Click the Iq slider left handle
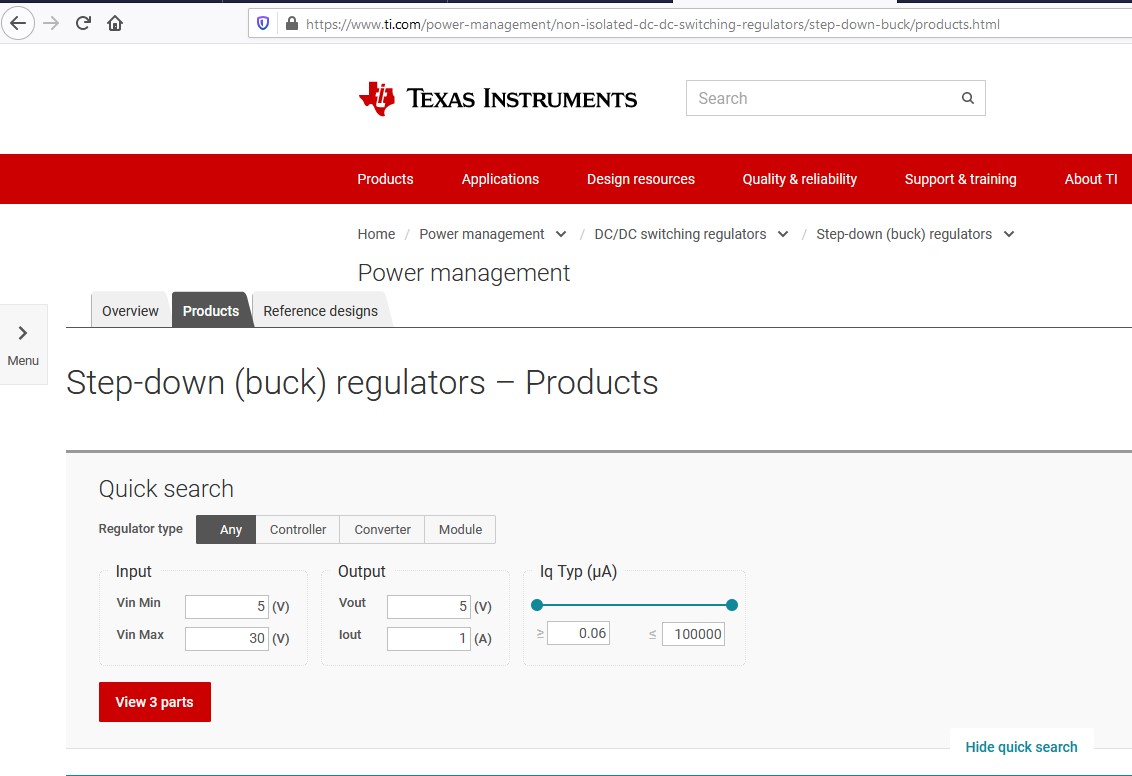Image resolution: width=1132 pixels, height=776 pixels. [x=536, y=605]
